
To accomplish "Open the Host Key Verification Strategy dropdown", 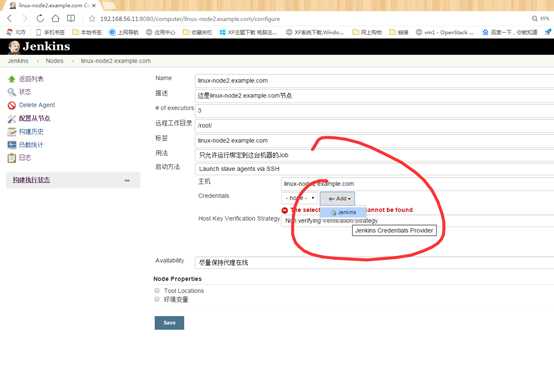I will point(418,220).
